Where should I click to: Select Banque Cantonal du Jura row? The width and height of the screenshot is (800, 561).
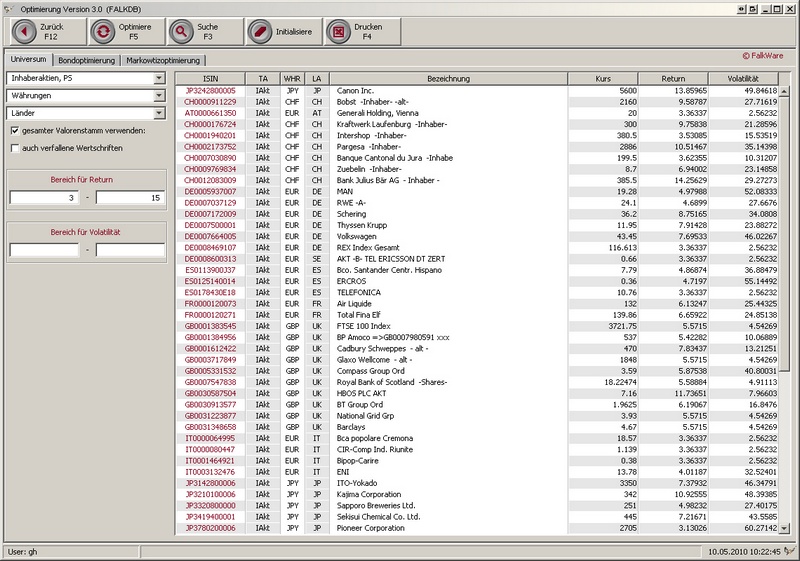477,158
